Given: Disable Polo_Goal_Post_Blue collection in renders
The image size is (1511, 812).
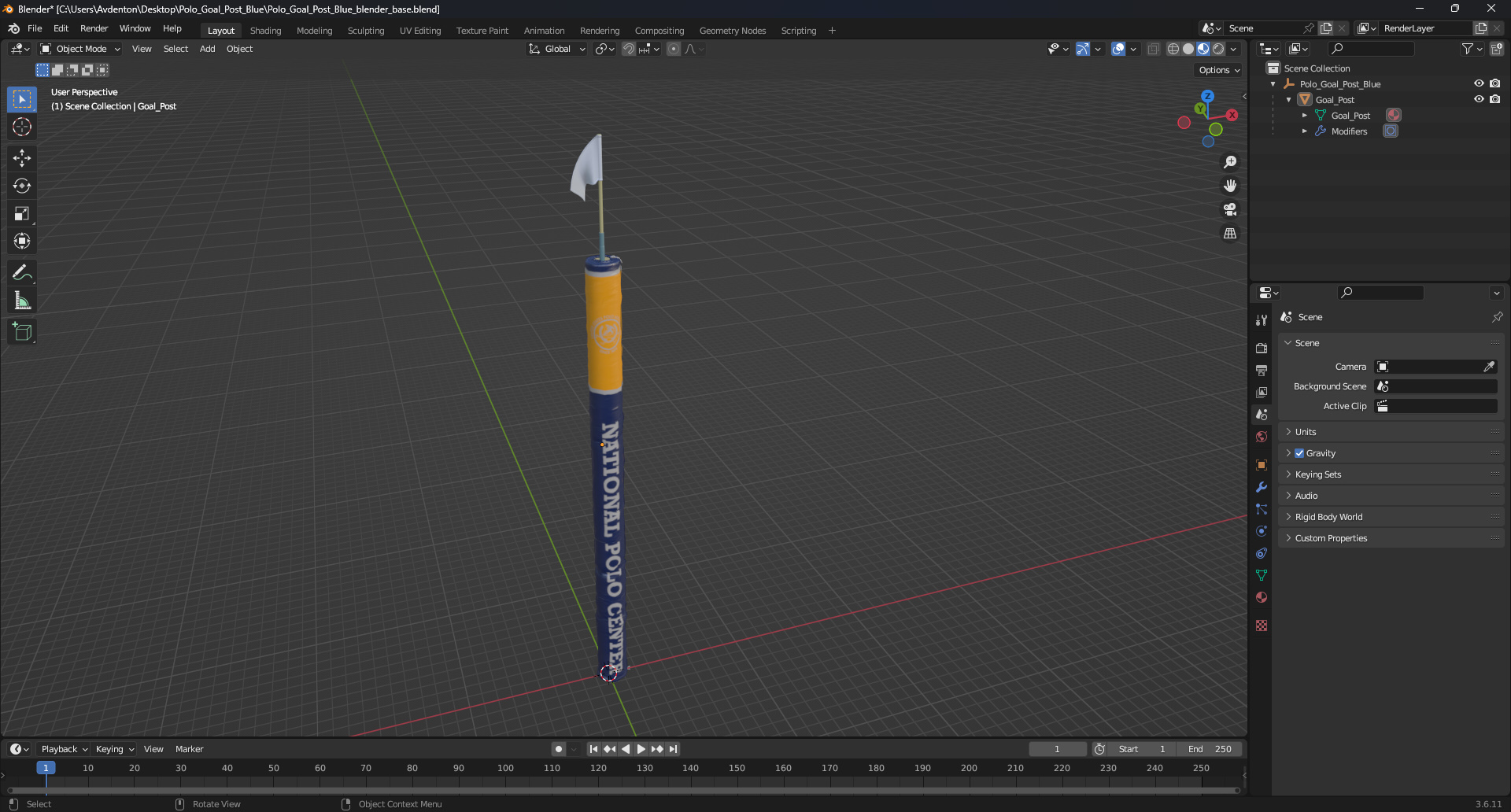Looking at the screenshot, I should point(1494,83).
